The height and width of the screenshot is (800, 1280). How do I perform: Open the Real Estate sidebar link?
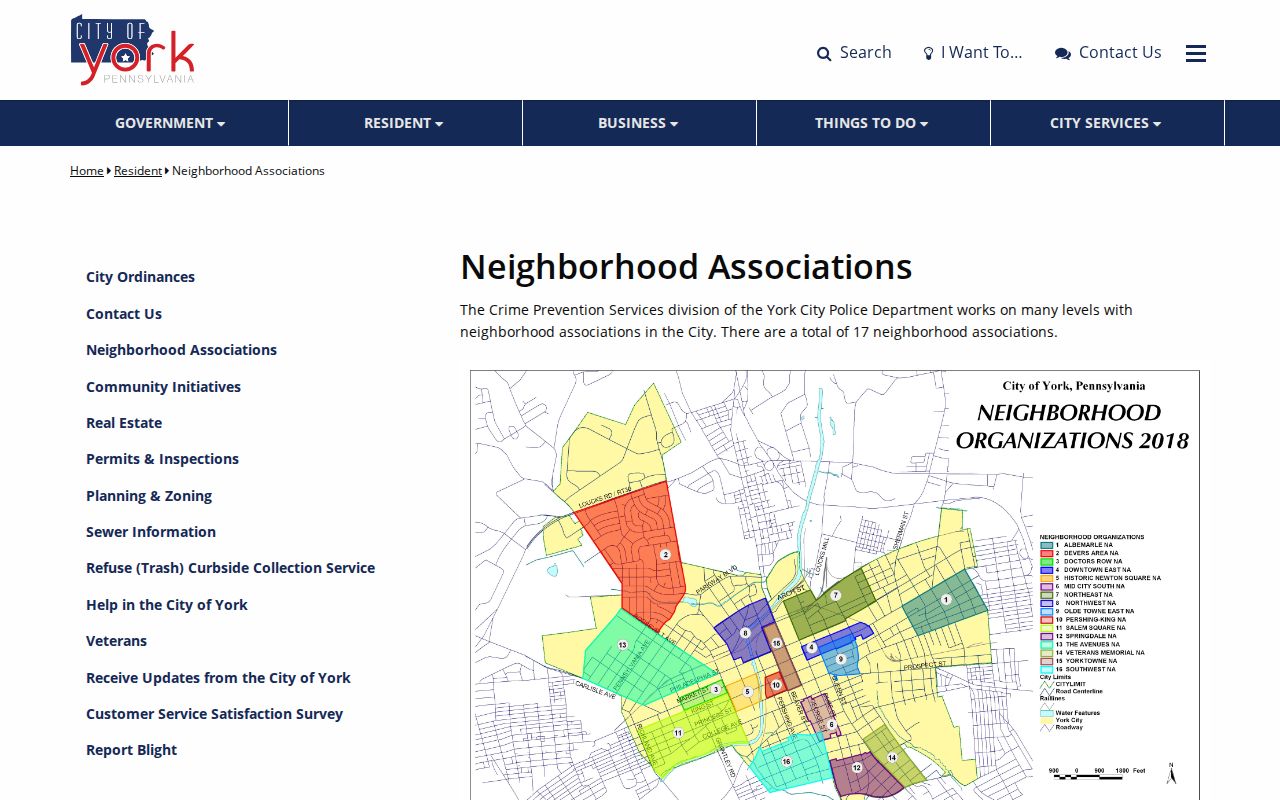click(124, 423)
